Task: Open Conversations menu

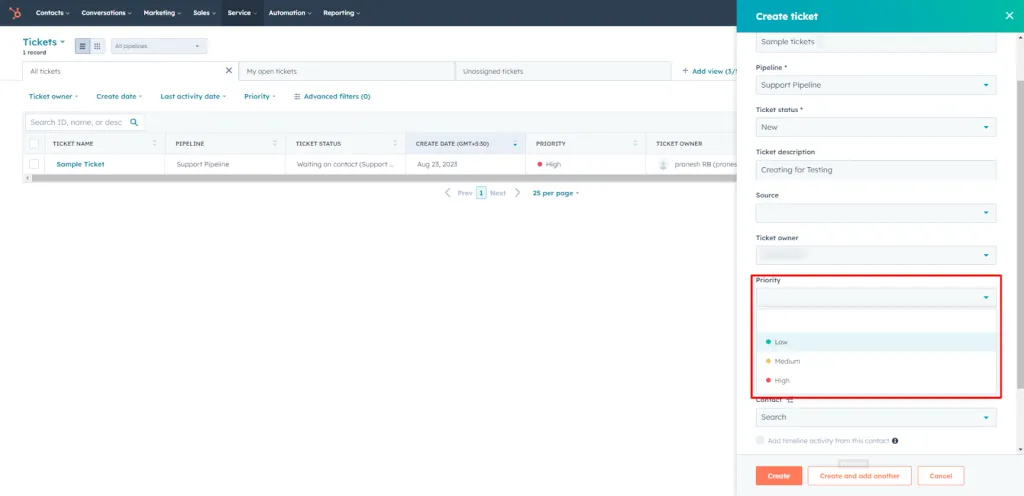Action: 106,13
